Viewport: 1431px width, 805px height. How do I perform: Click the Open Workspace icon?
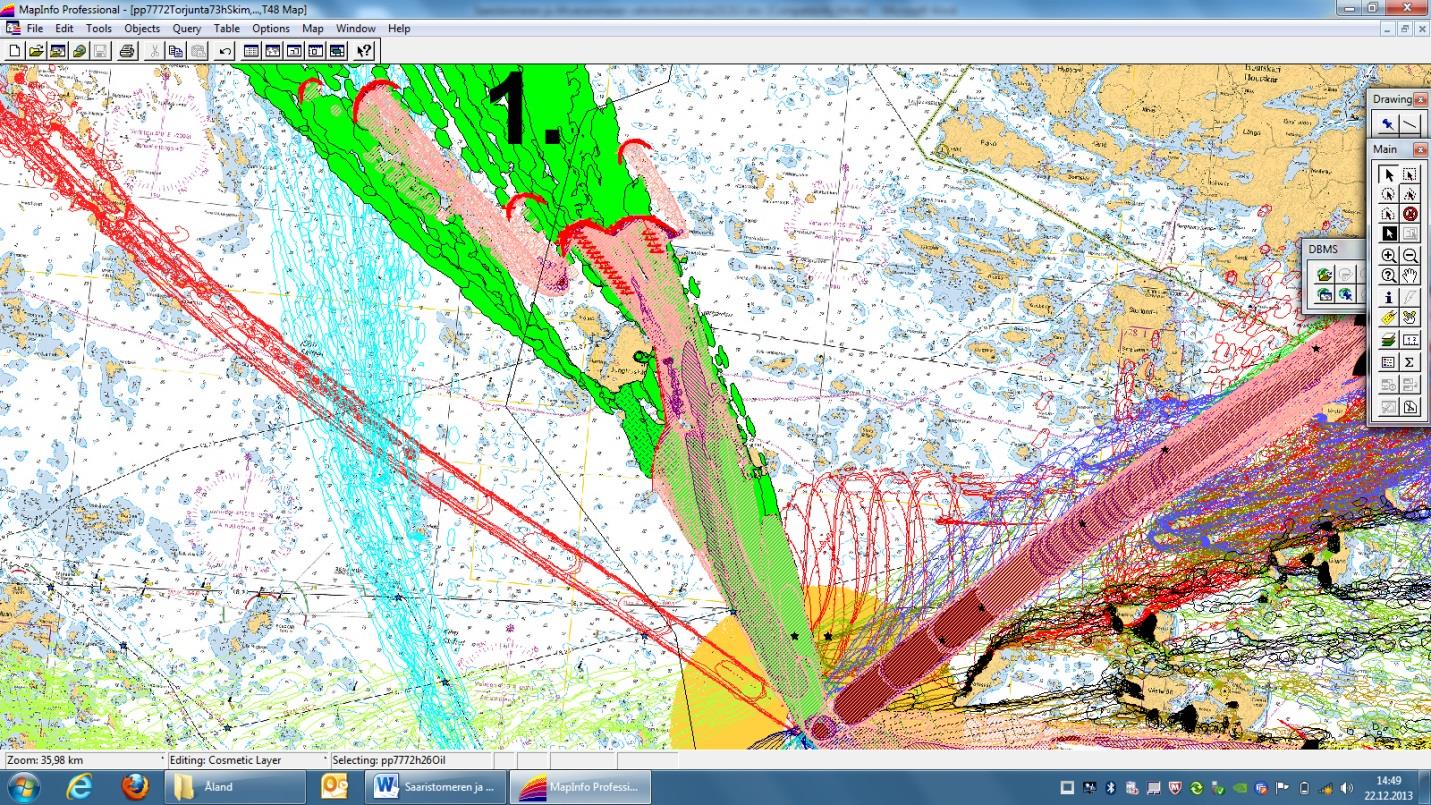pyautogui.click(x=57, y=51)
